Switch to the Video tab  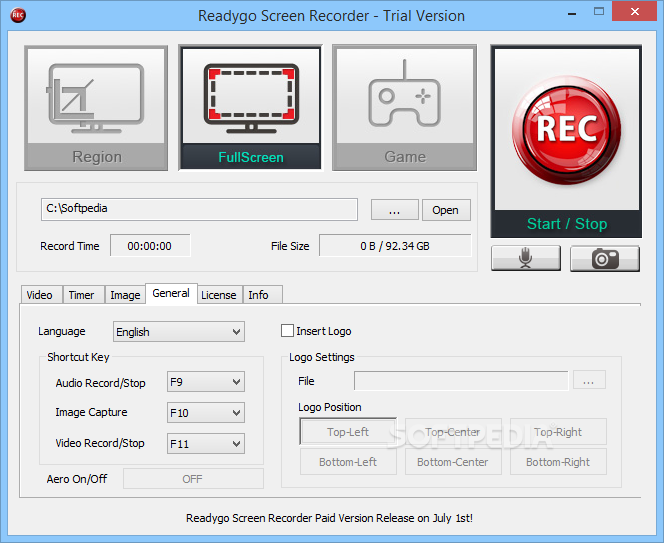click(x=41, y=295)
